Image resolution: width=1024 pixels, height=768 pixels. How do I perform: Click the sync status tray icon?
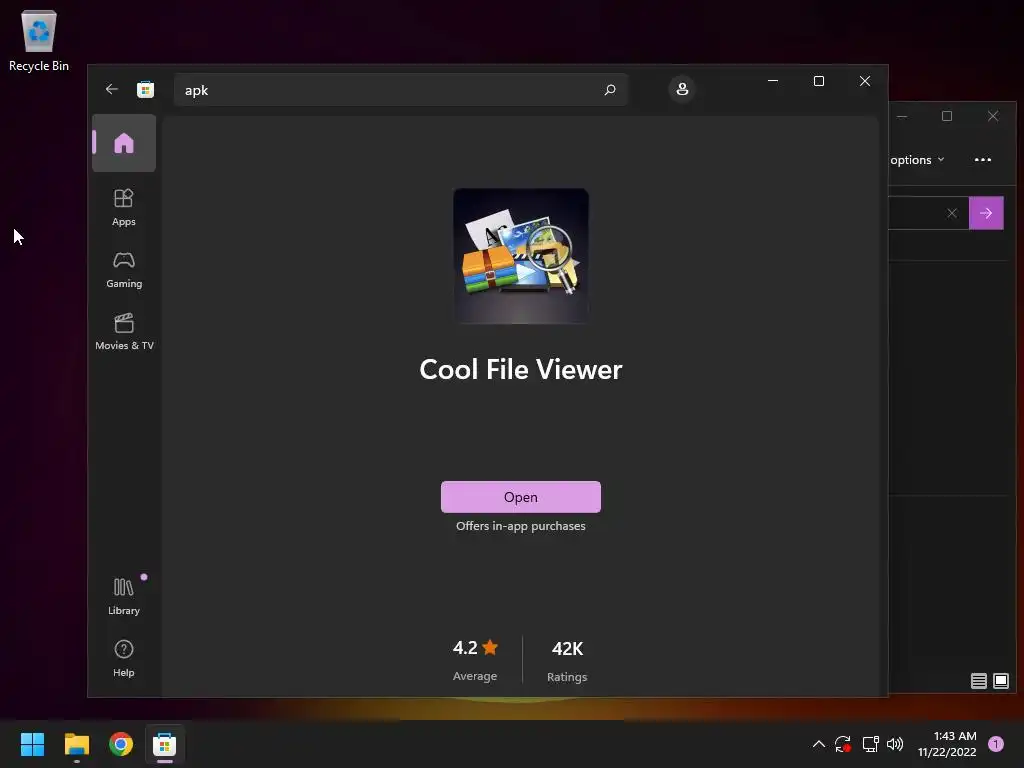coord(842,744)
